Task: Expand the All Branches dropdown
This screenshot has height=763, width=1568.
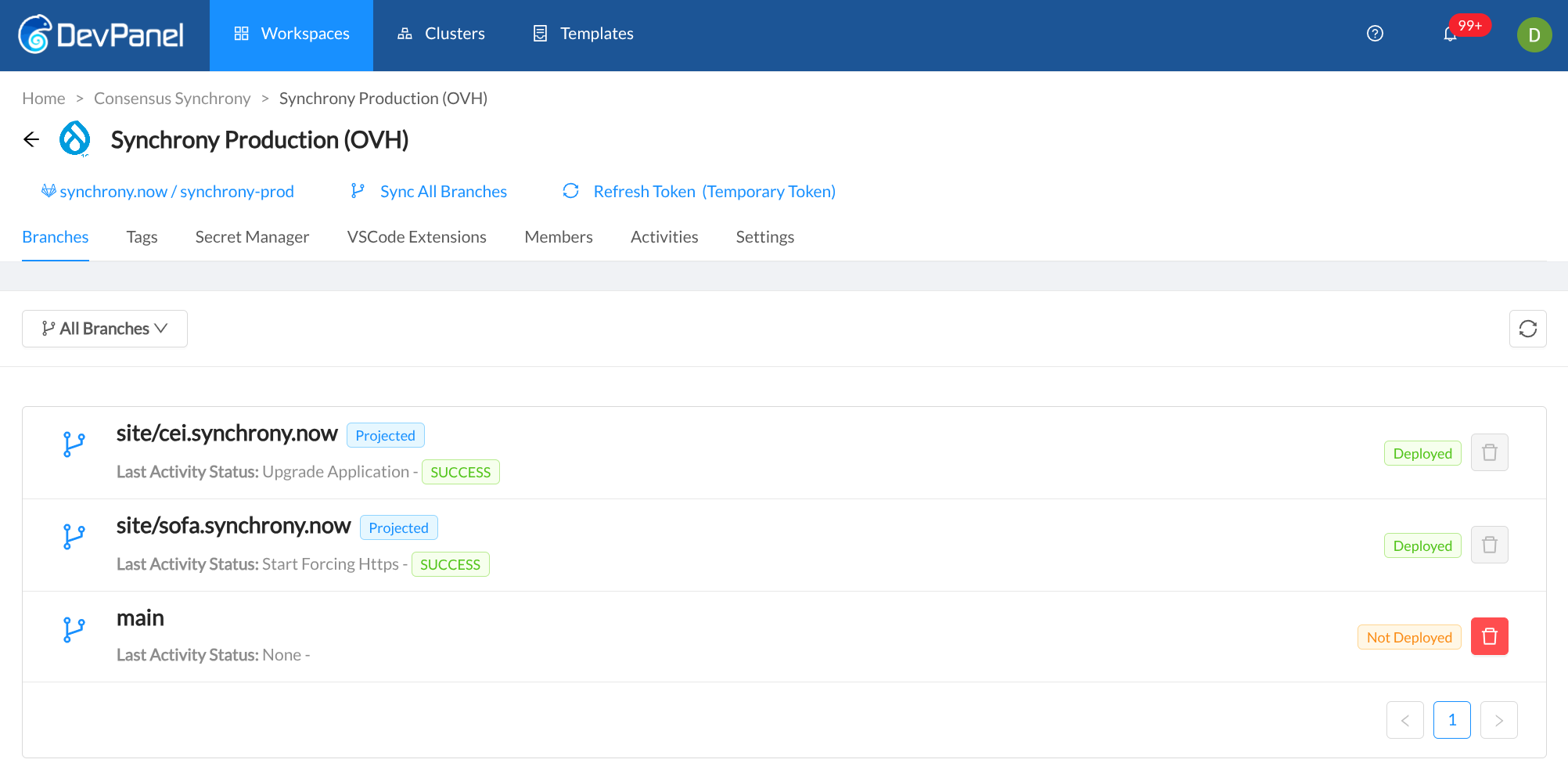Action: point(105,329)
